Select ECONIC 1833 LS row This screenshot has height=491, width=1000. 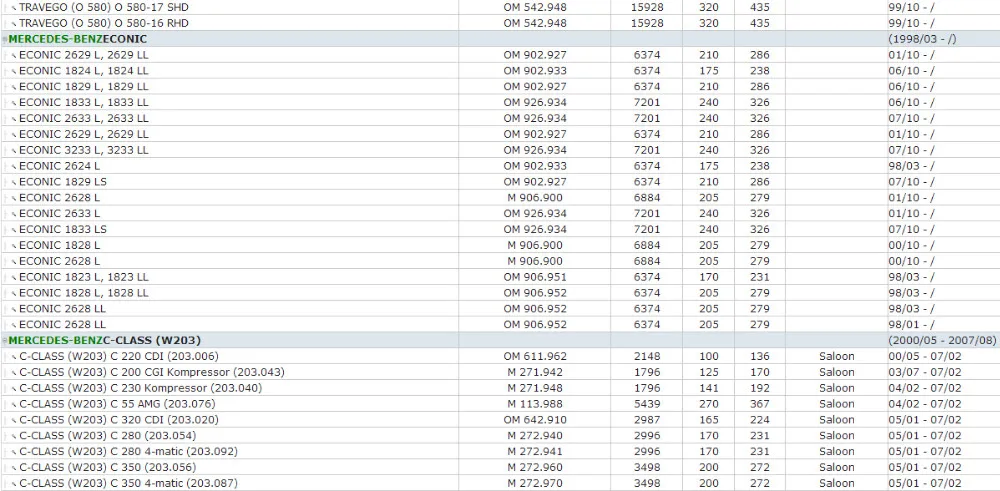(500, 229)
